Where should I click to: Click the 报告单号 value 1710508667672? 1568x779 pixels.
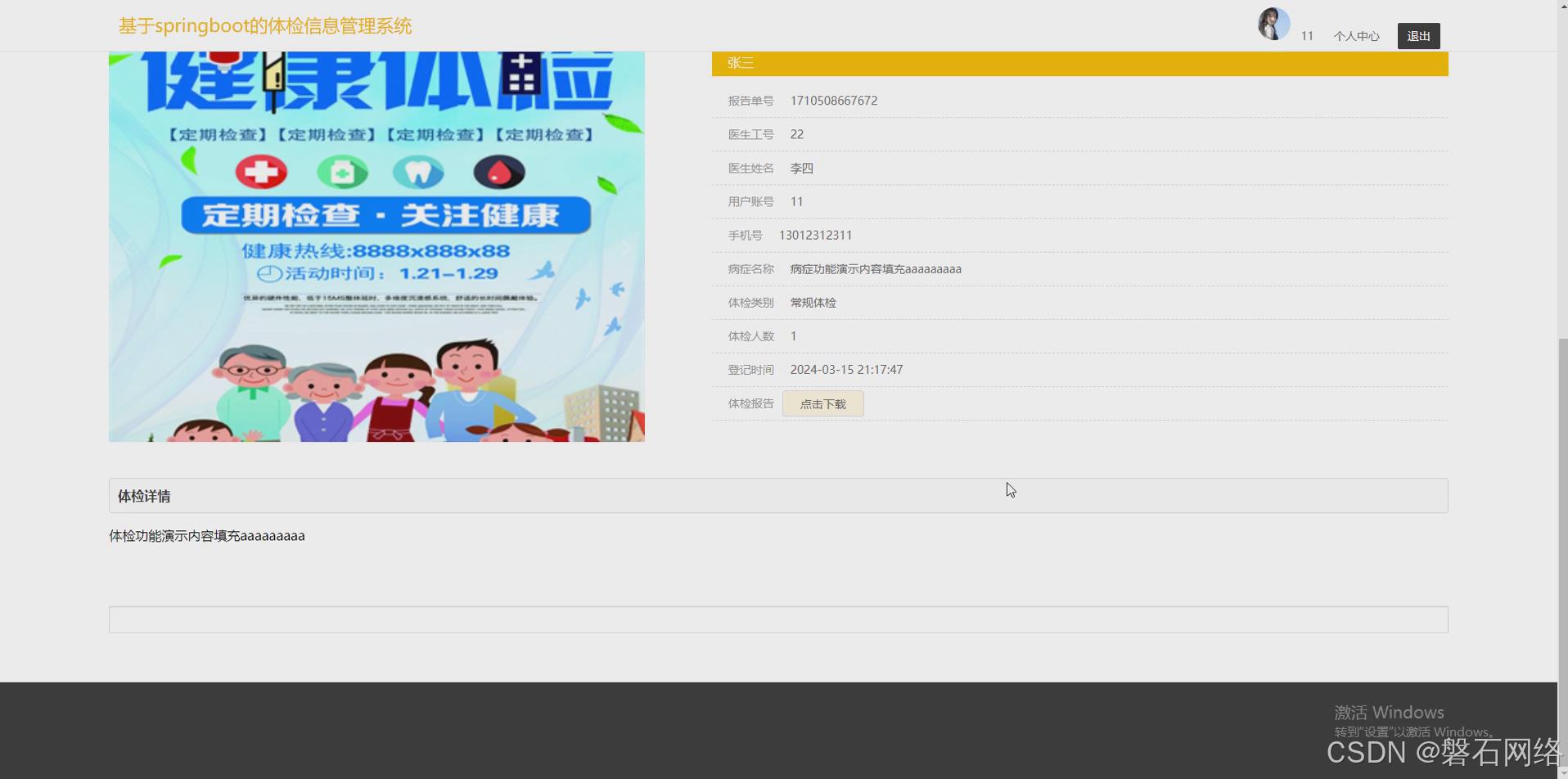pos(834,101)
